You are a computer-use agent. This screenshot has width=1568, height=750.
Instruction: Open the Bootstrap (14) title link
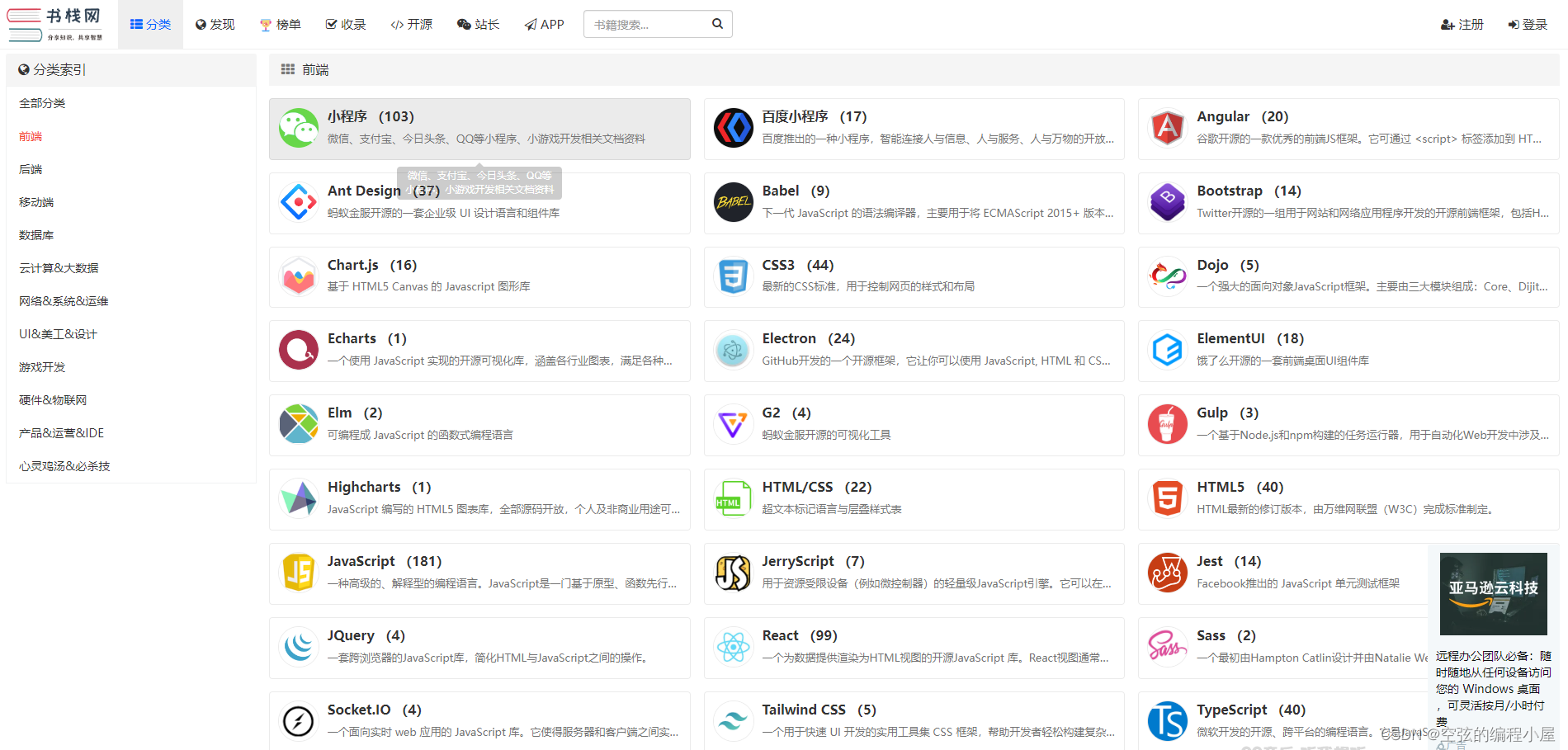coord(1249,191)
